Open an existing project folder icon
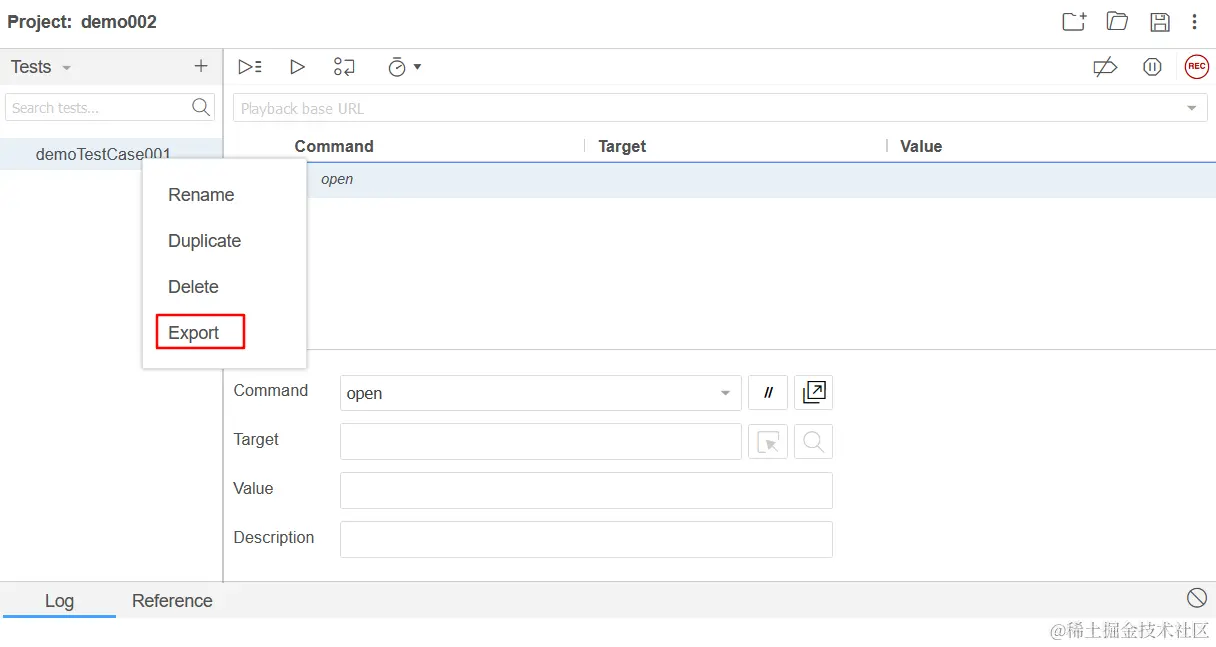The width and height of the screenshot is (1216, 647). [x=1117, y=22]
